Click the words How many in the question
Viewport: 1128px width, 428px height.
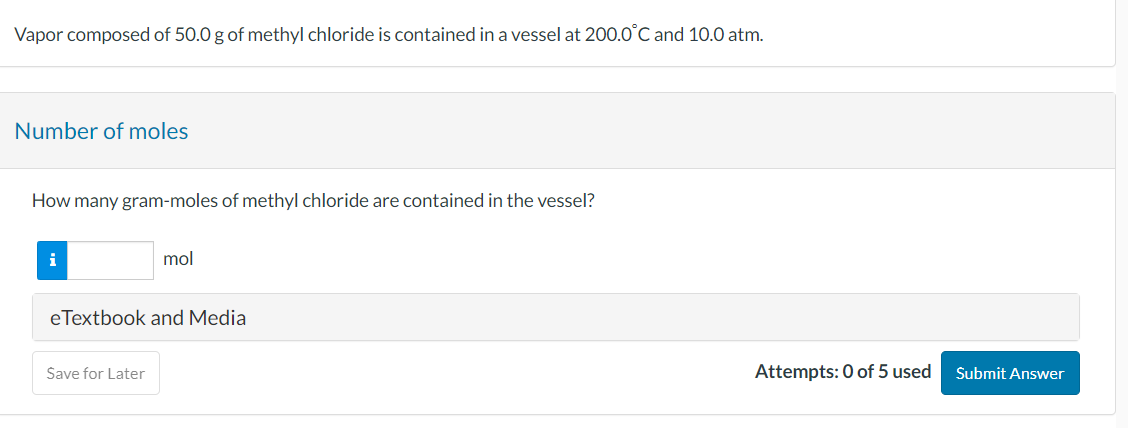73,201
